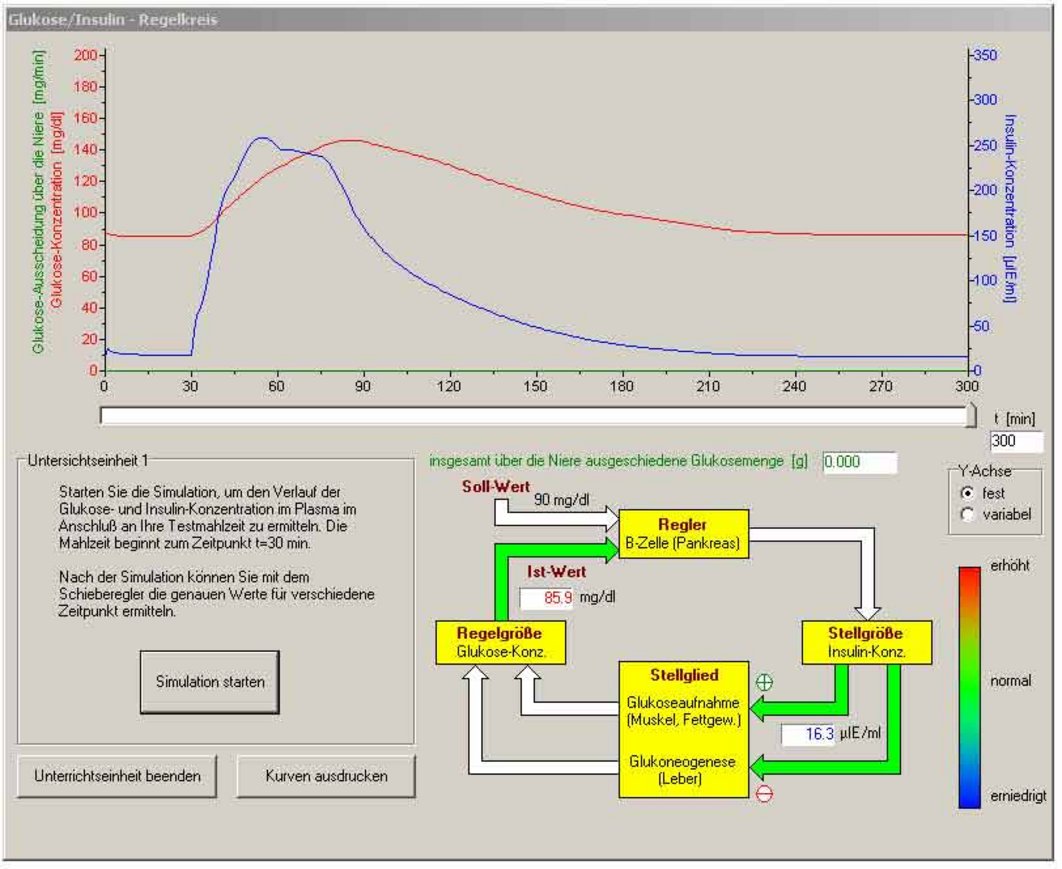Click the erhöht-erniedrigt color gradient bar
This screenshot has height=869, width=1062.
tap(969, 686)
